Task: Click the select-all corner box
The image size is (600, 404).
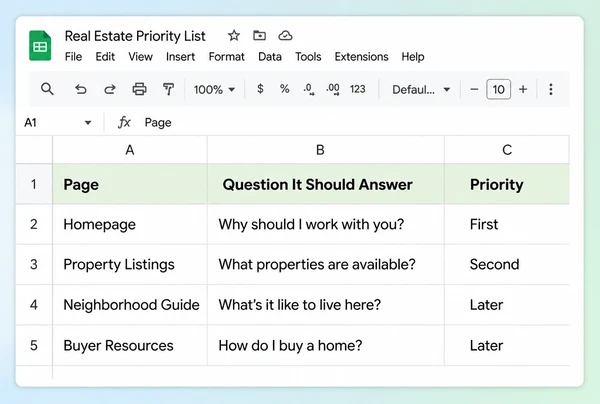Action: point(34,150)
